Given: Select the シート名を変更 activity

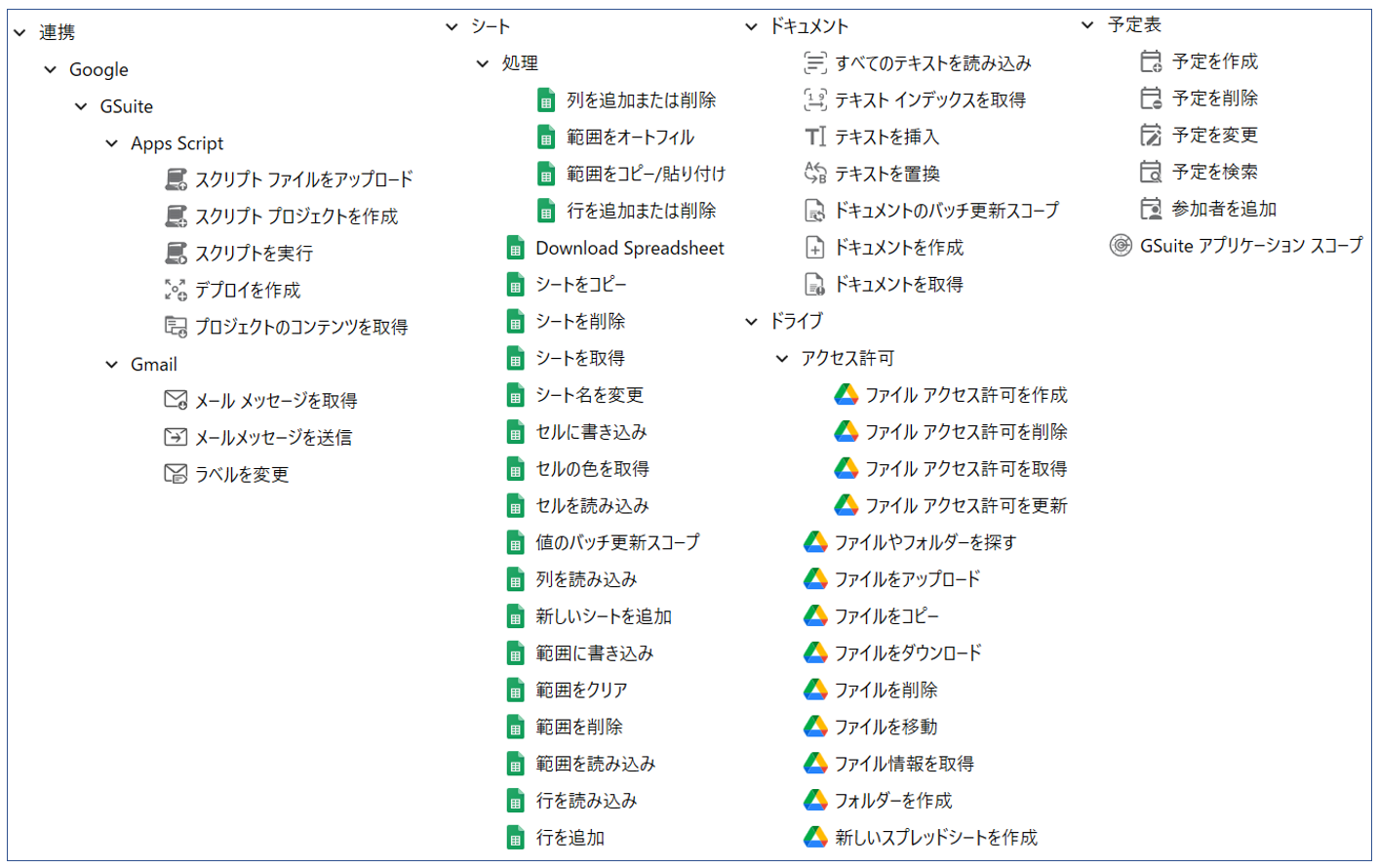Looking at the screenshot, I should 590,395.
